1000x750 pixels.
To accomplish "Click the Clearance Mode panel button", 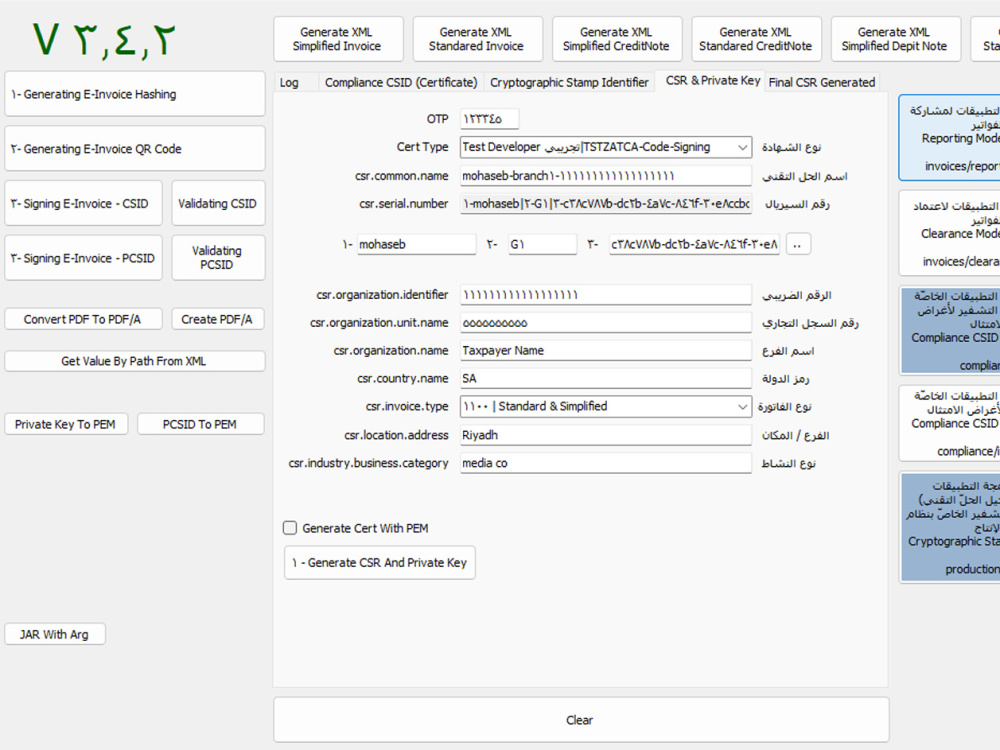I will [x=950, y=233].
